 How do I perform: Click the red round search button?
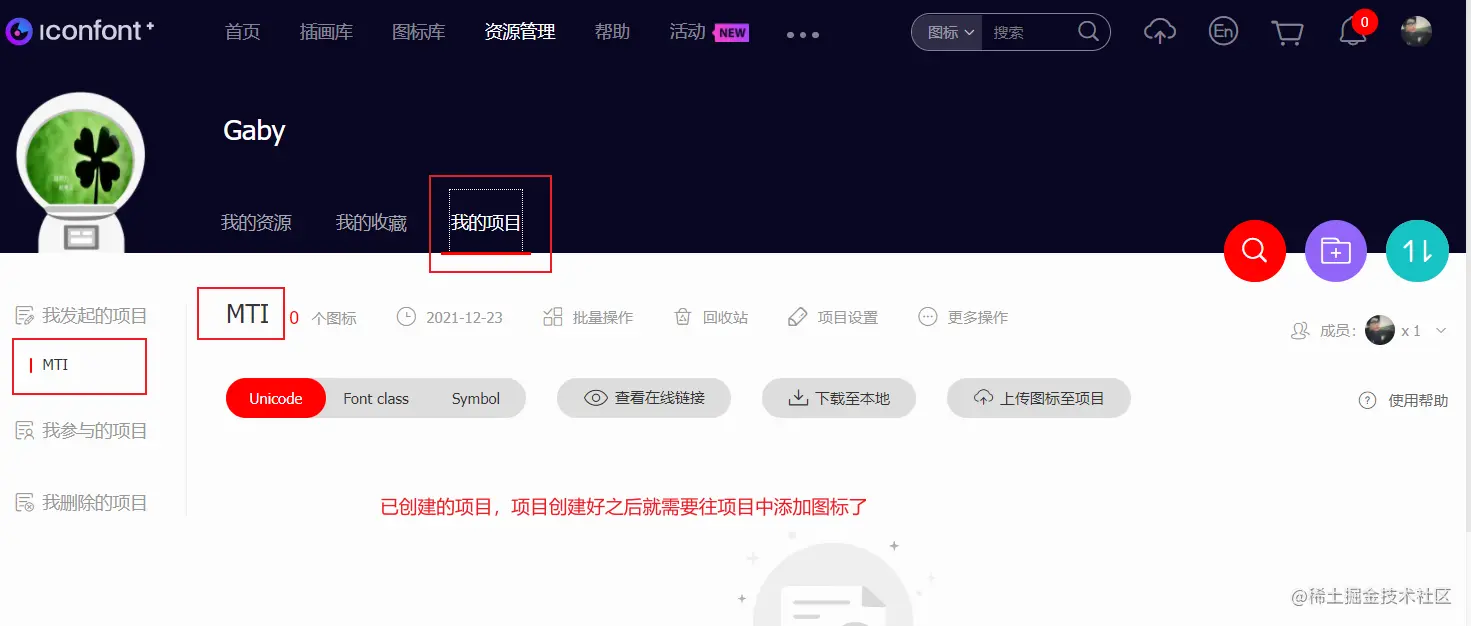point(1254,251)
